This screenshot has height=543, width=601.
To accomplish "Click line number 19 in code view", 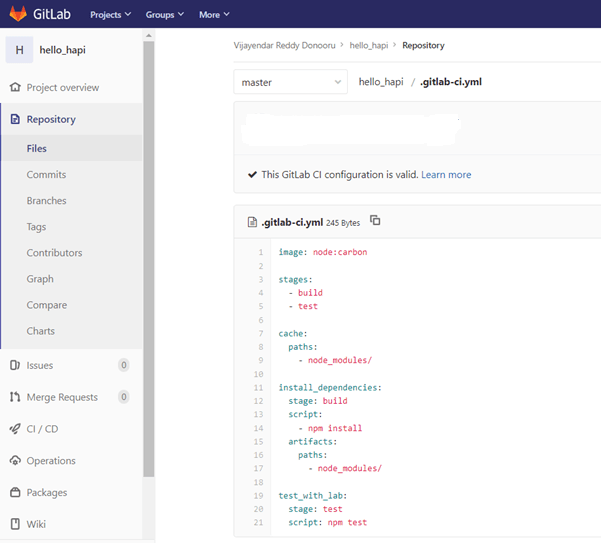I will (x=258, y=495).
